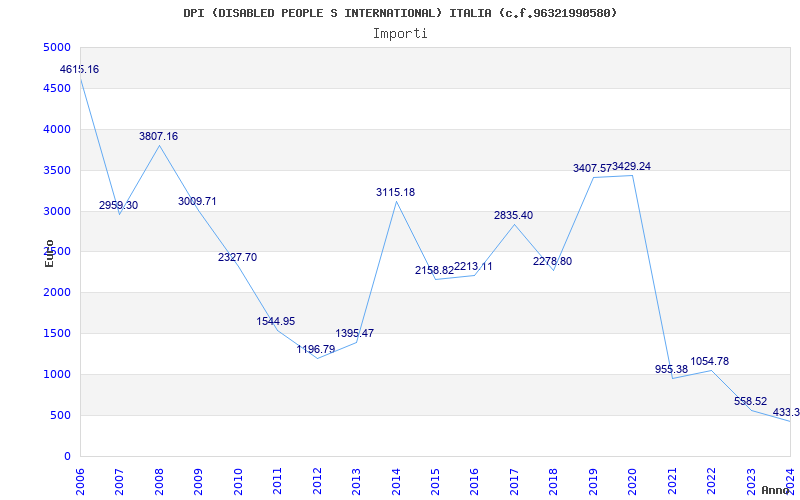Viewport: 800px width, 500px height.
Task: Click x-axis year 2015
Action: (435, 480)
